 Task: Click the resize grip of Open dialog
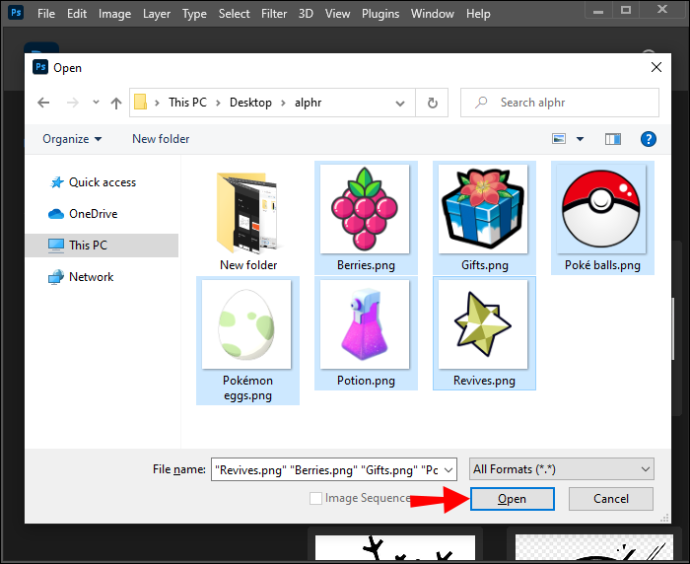pyautogui.click(x=664, y=518)
